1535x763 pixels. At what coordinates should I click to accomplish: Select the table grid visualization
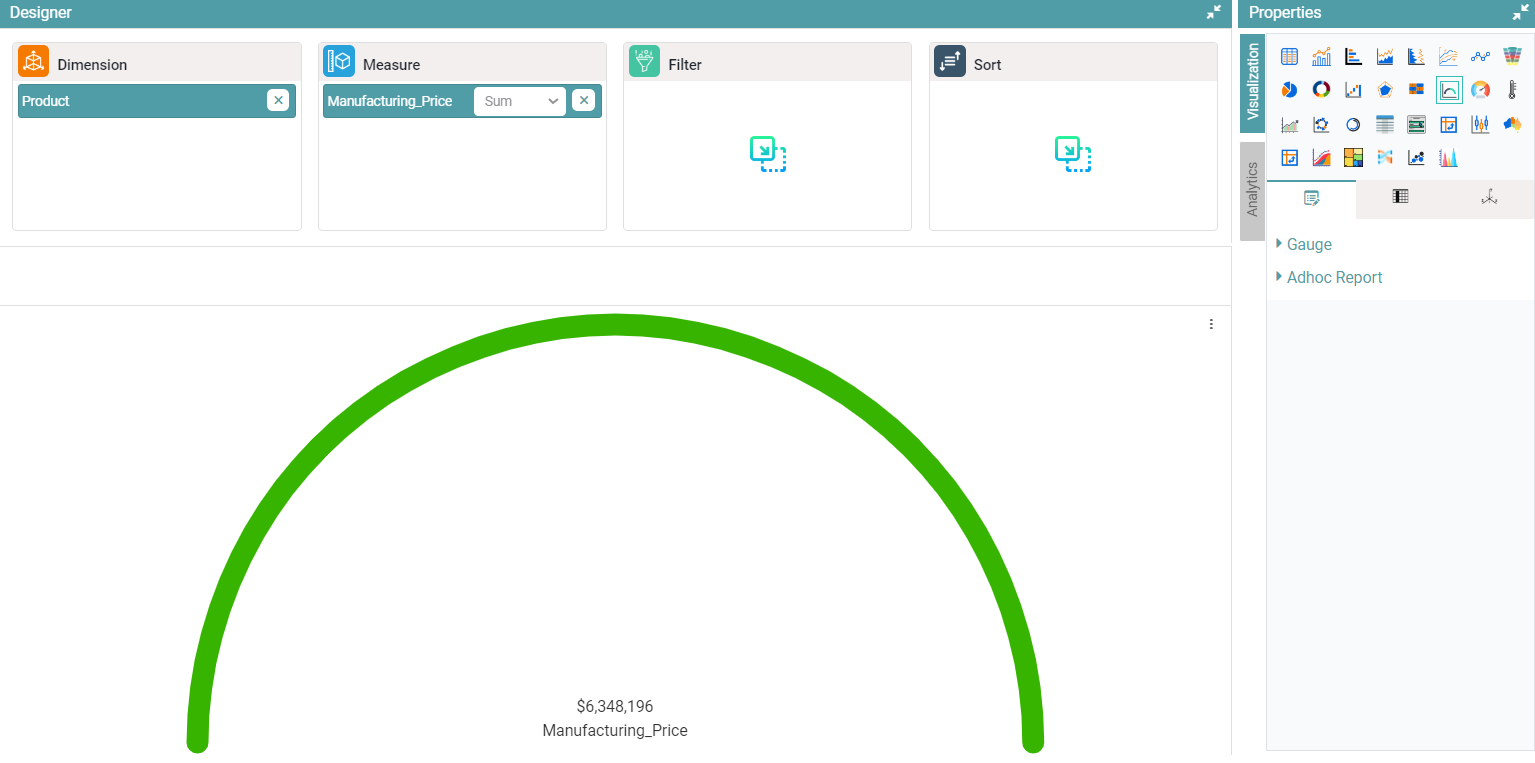tap(1289, 56)
